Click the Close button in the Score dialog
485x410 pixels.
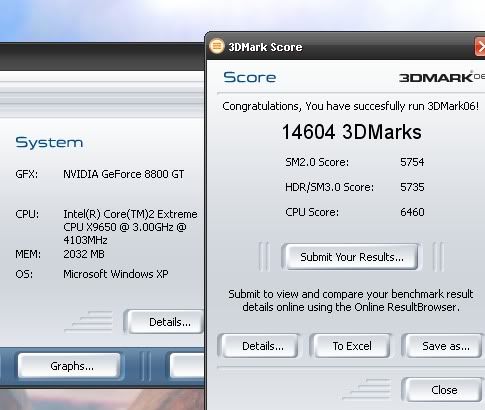point(444,390)
